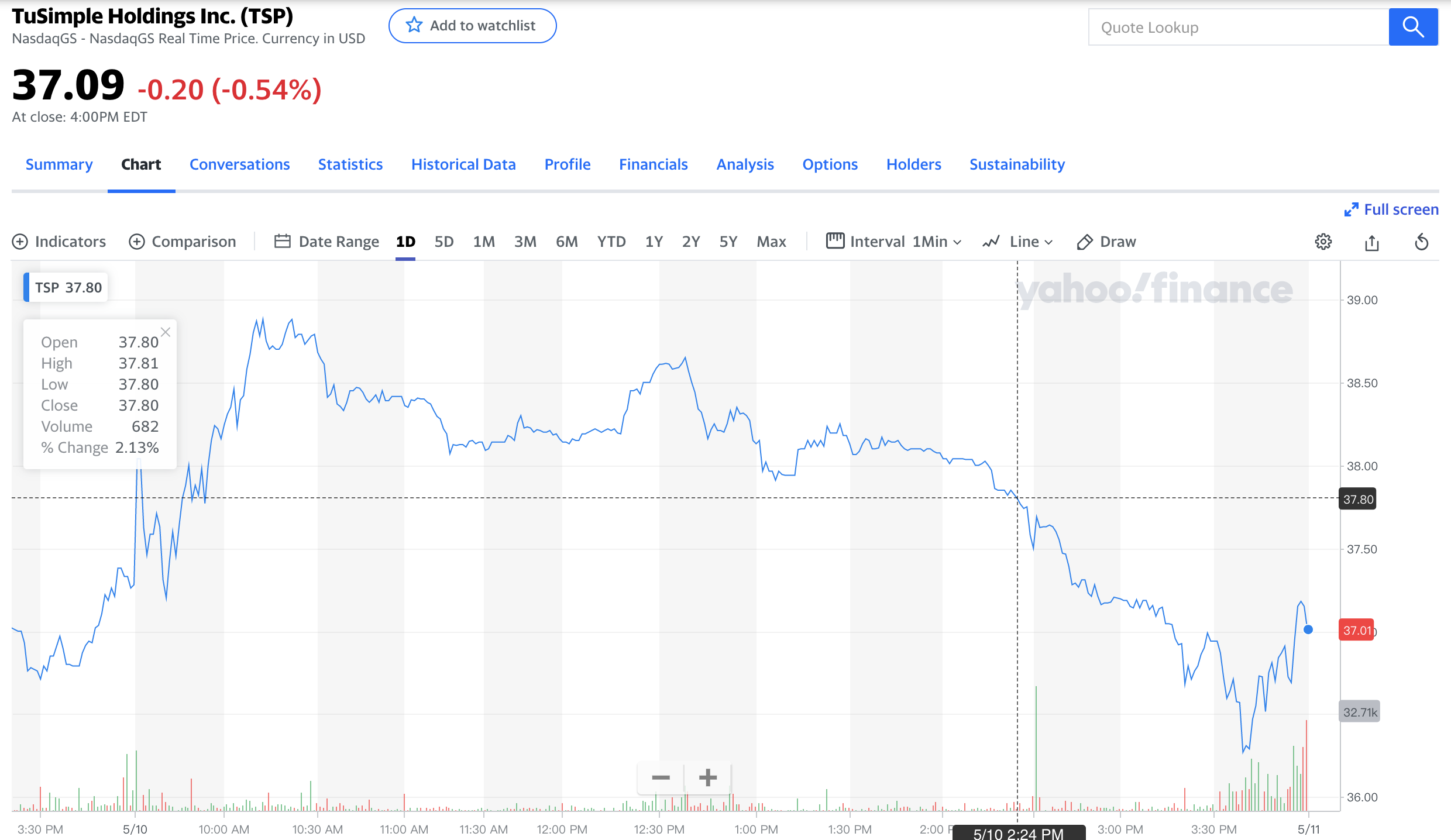Open the Historical Data tab
This screenshot has width=1451, height=840.
pos(463,164)
